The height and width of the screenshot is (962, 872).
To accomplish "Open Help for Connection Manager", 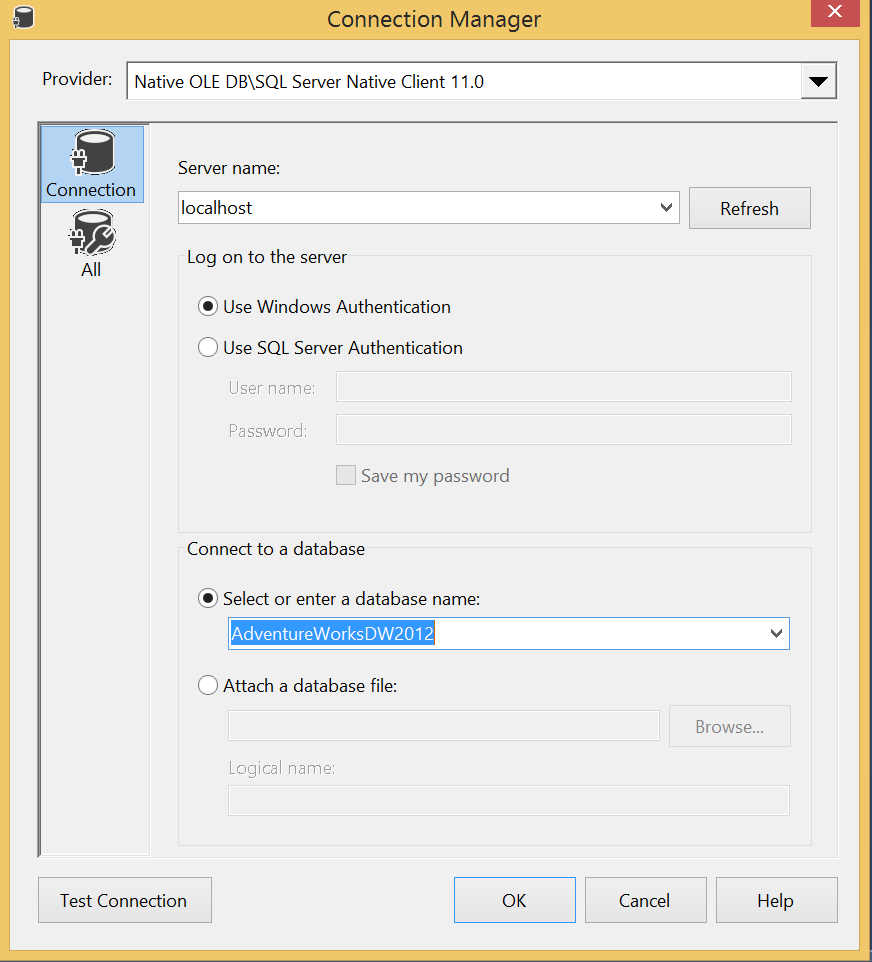I will pos(776,900).
